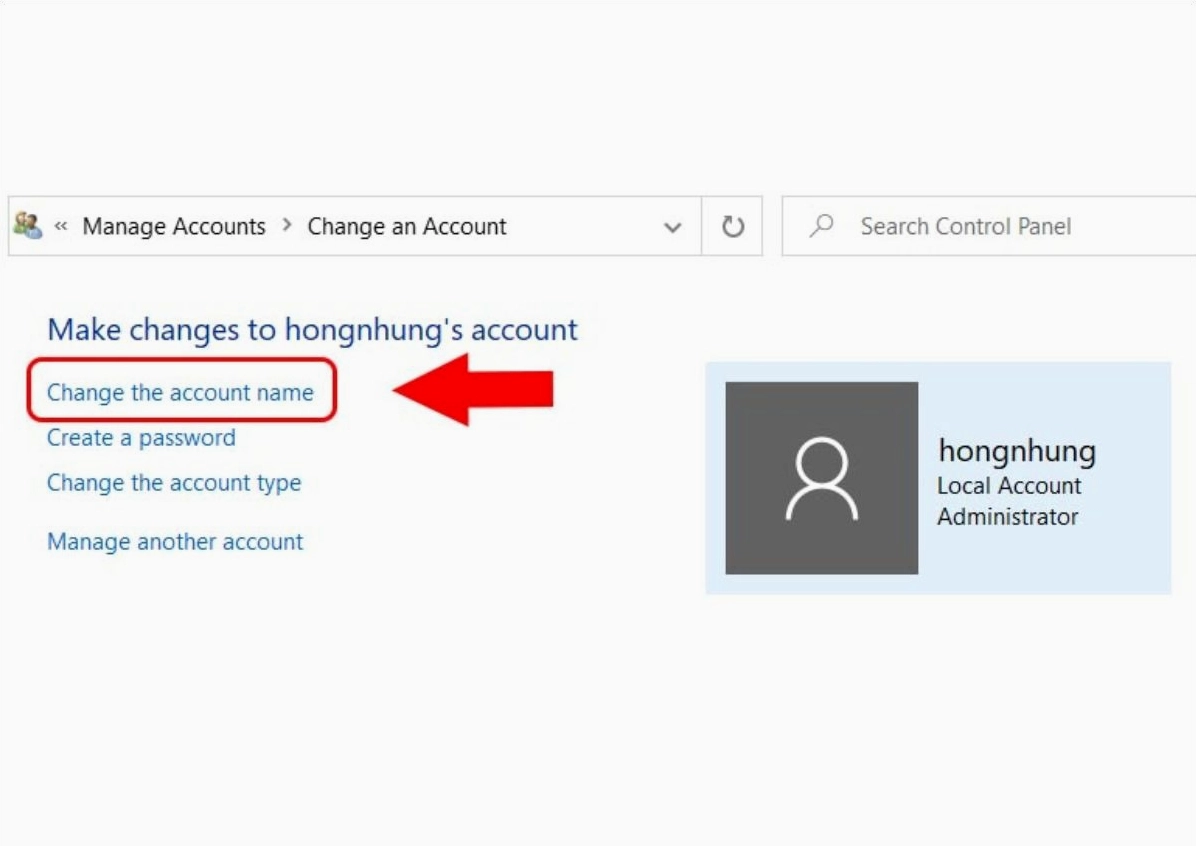
Task: Select the hongnhung account panel
Action: pos(937,478)
